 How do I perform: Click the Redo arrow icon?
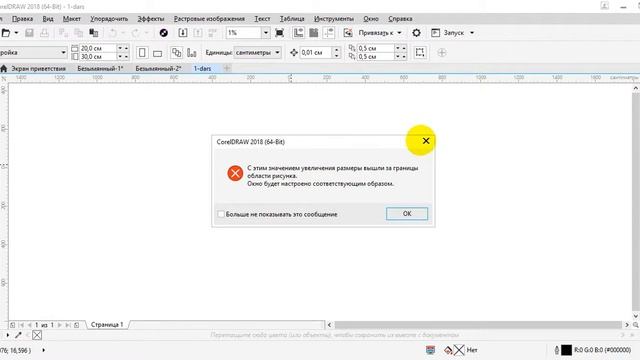(135, 33)
